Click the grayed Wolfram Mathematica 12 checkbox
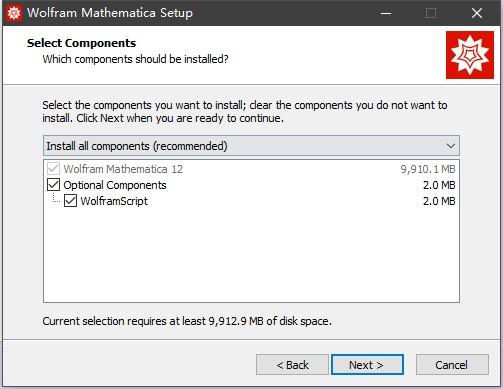The width and height of the screenshot is (503, 389). pyautogui.click(x=54, y=169)
